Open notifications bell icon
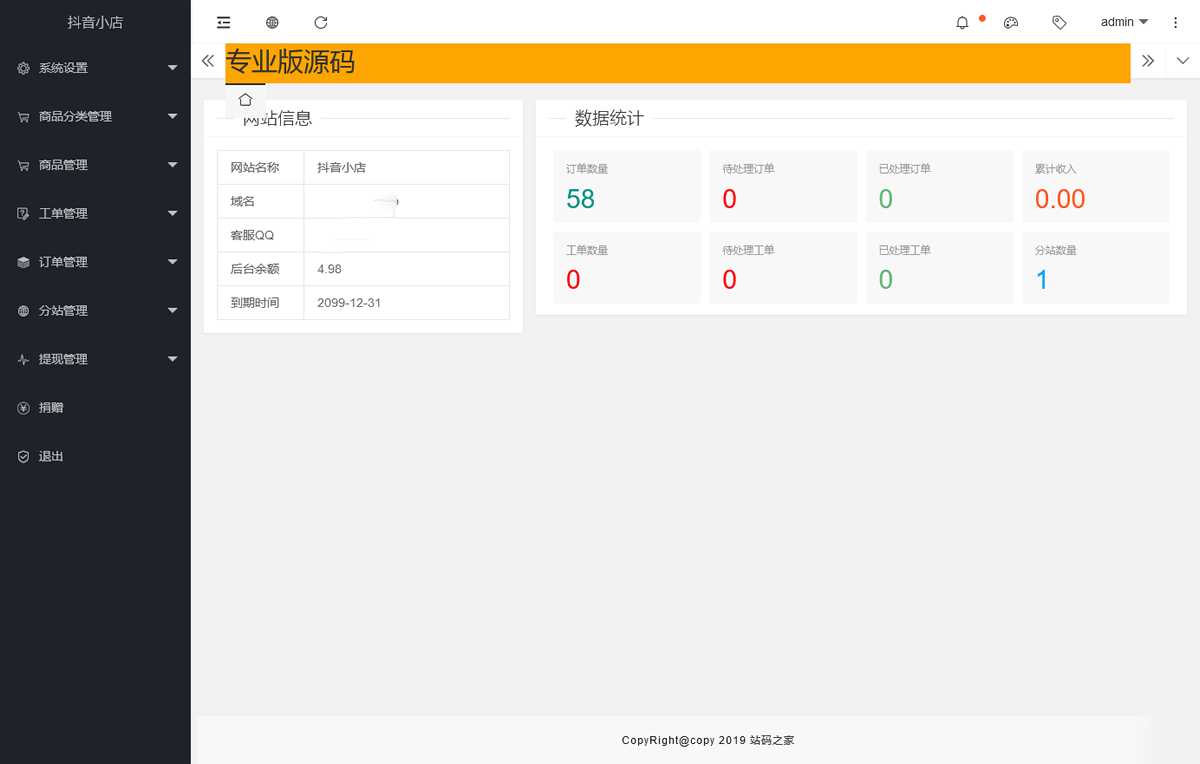 coord(962,22)
